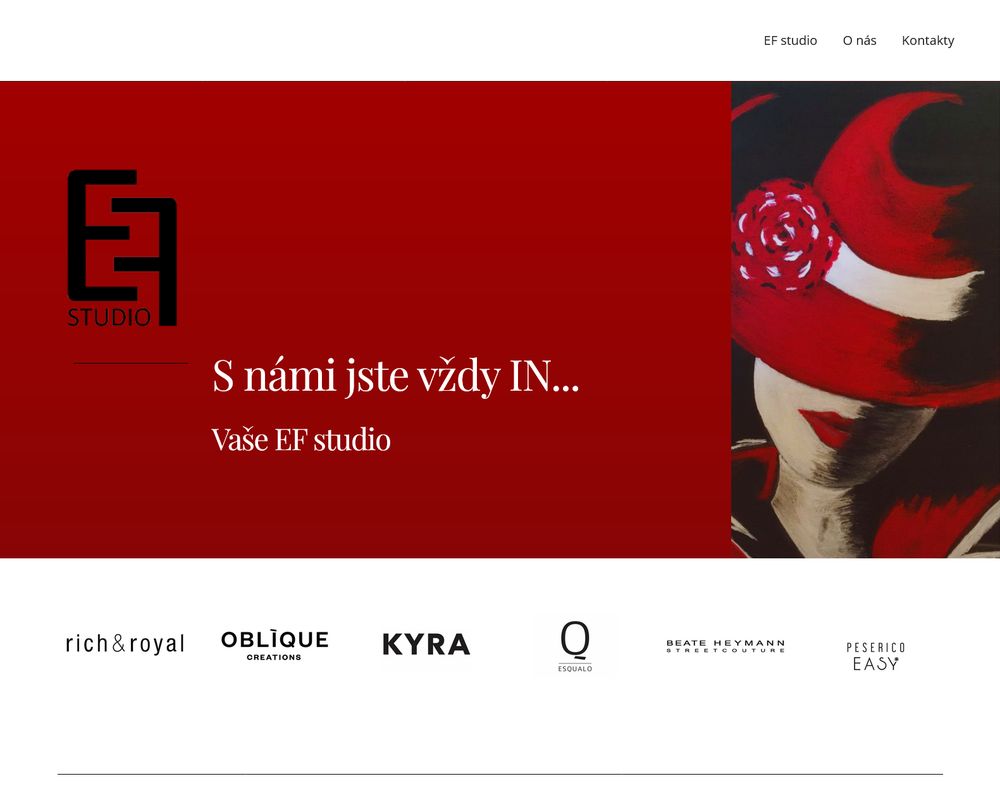Open the Oblique Creations brand logo
This screenshot has height=798, width=1000.
[x=274, y=645]
